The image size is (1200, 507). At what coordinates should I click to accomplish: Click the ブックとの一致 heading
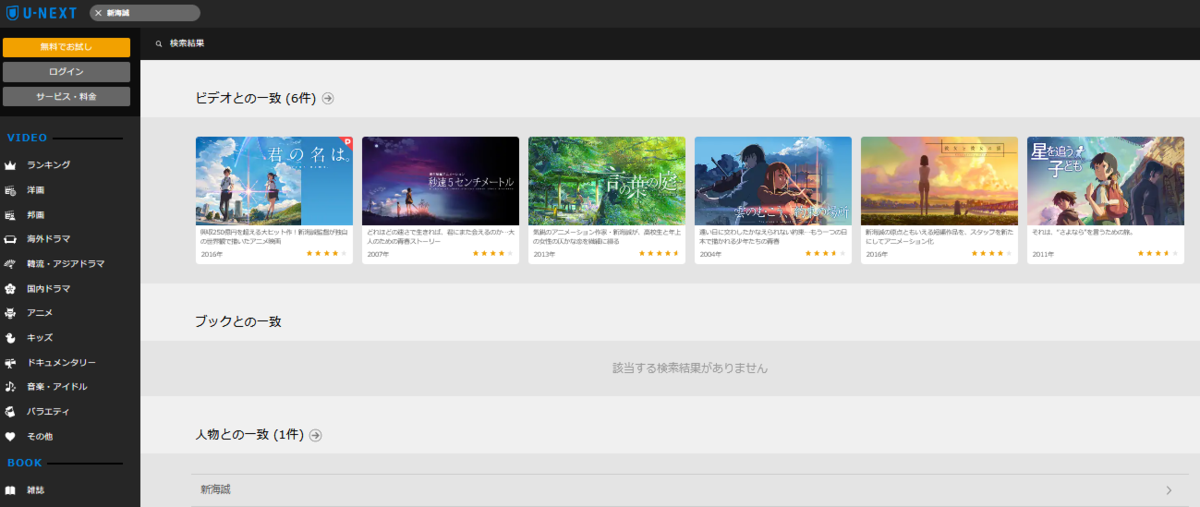point(238,322)
